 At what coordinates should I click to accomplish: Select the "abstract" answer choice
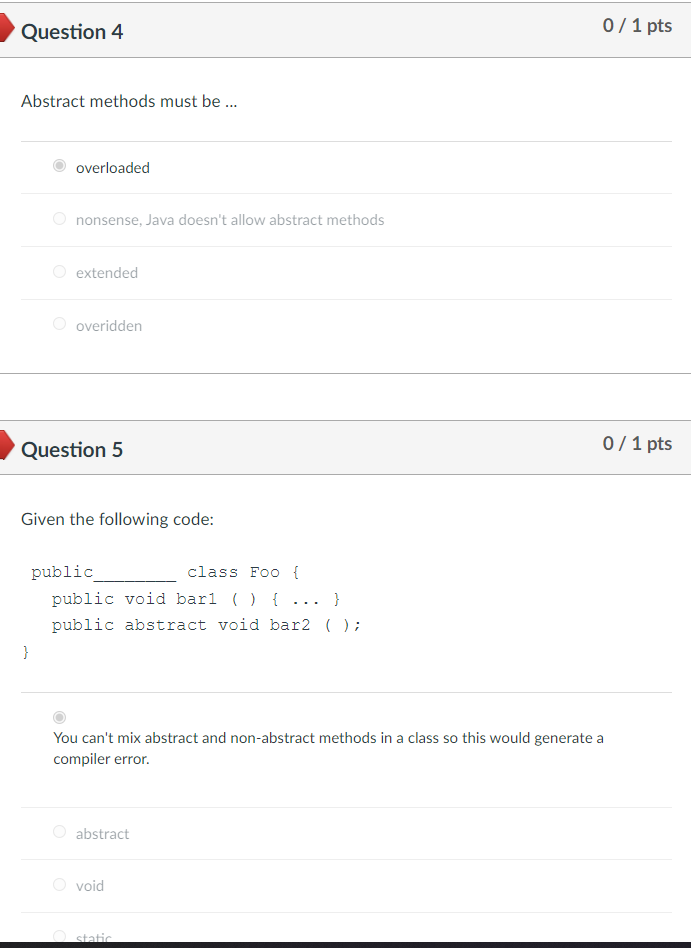pos(59,831)
